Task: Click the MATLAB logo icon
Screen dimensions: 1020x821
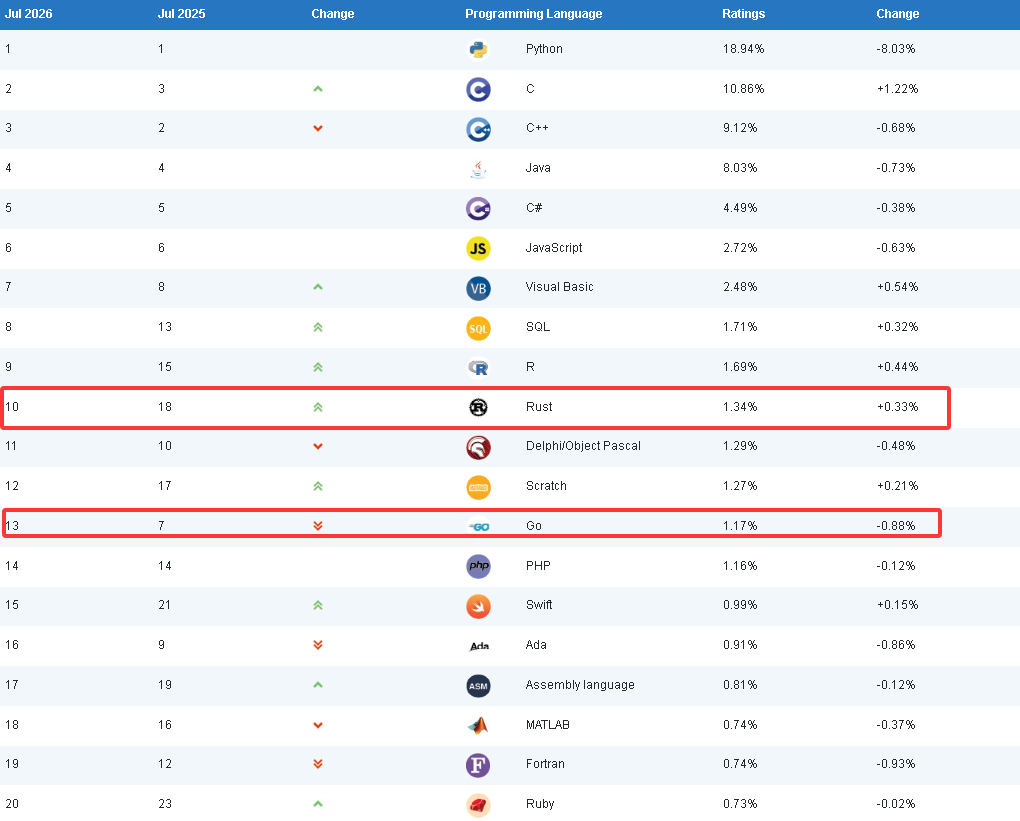Action: (478, 725)
